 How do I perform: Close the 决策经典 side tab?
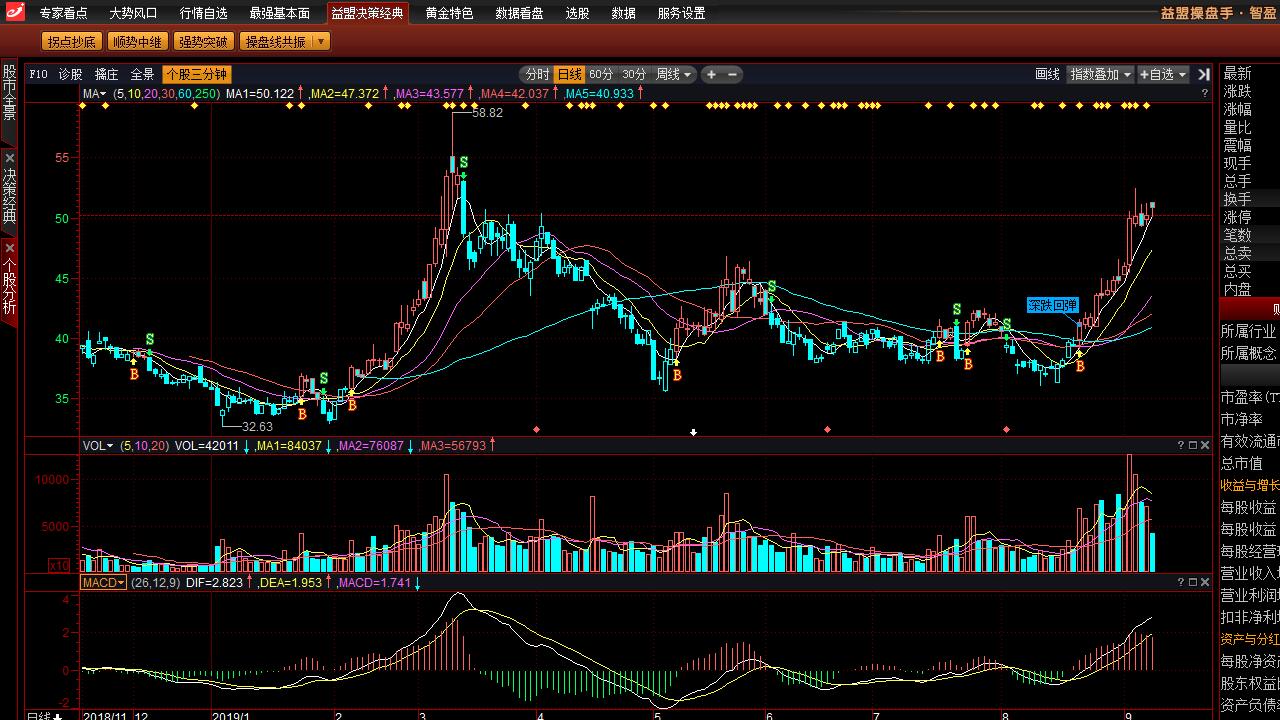click(x=9, y=158)
